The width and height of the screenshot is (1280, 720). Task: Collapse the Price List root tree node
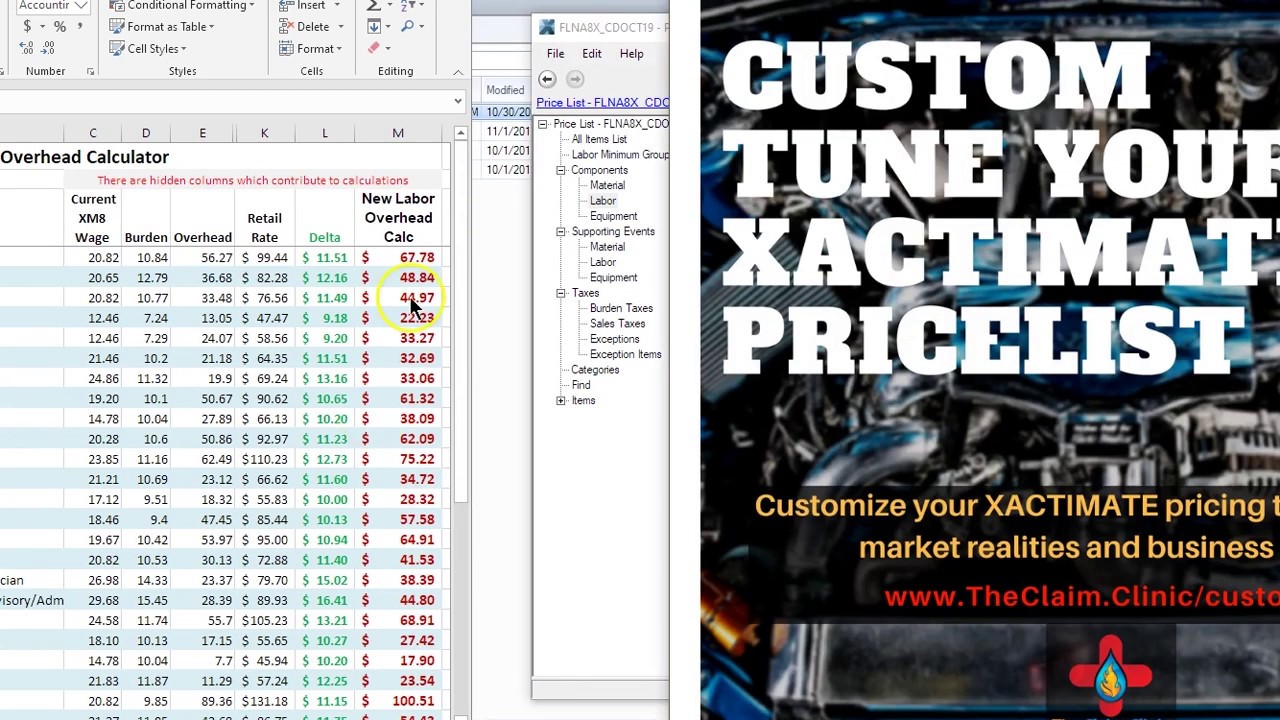[x=543, y=124]
